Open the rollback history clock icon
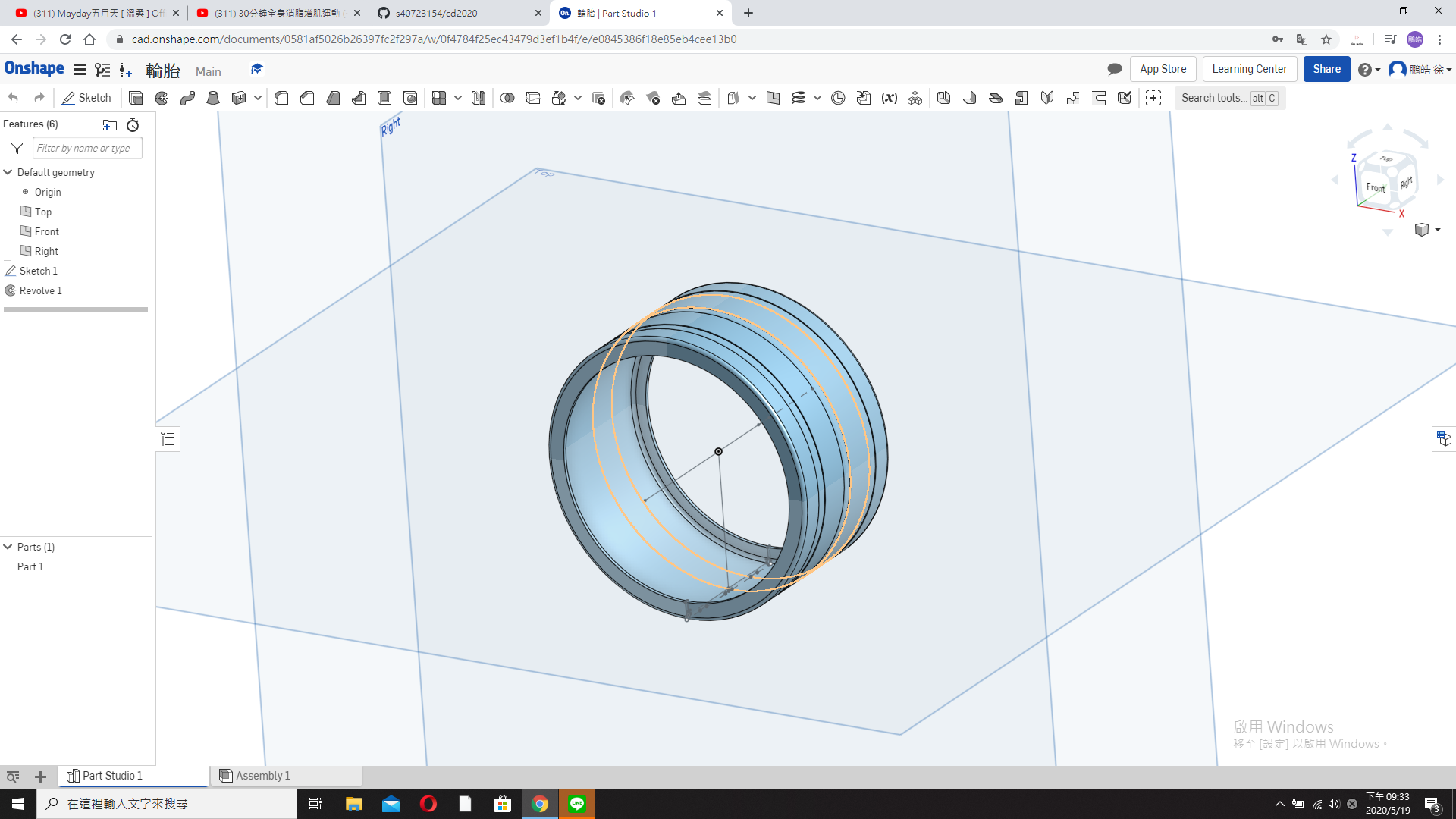Image resolution: width=1456 pixels, height=819 pixels. tap(133, 125)
